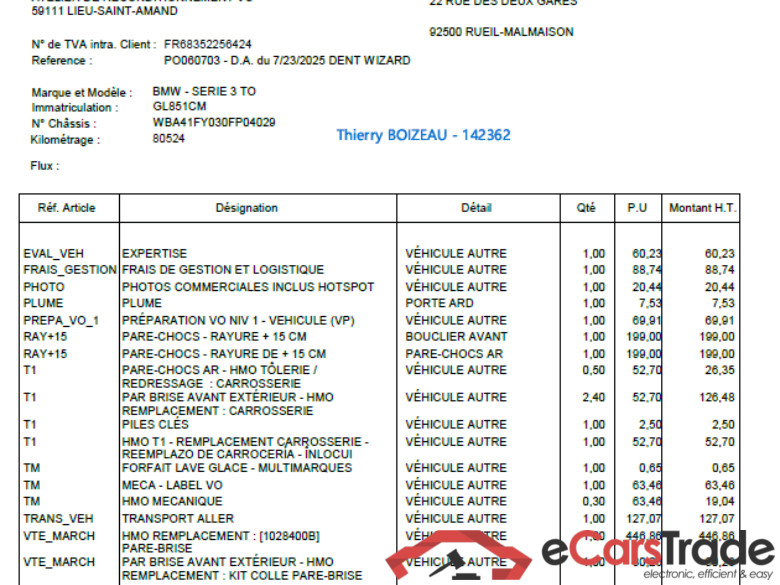Click FRAIS DE GESTION ET LOGISTIQUE
The height and width of the screenshot is (585, 780).
coord(223,270)
